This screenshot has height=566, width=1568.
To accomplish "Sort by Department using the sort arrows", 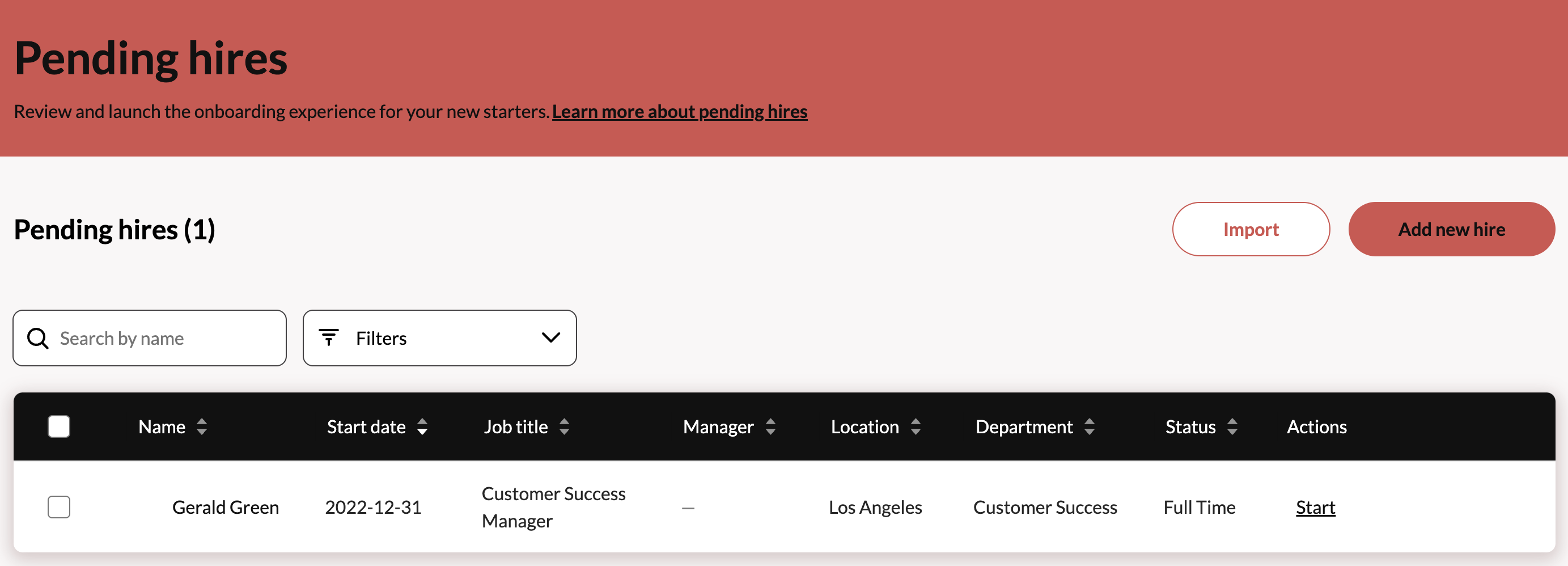I will click(1089, 427).
